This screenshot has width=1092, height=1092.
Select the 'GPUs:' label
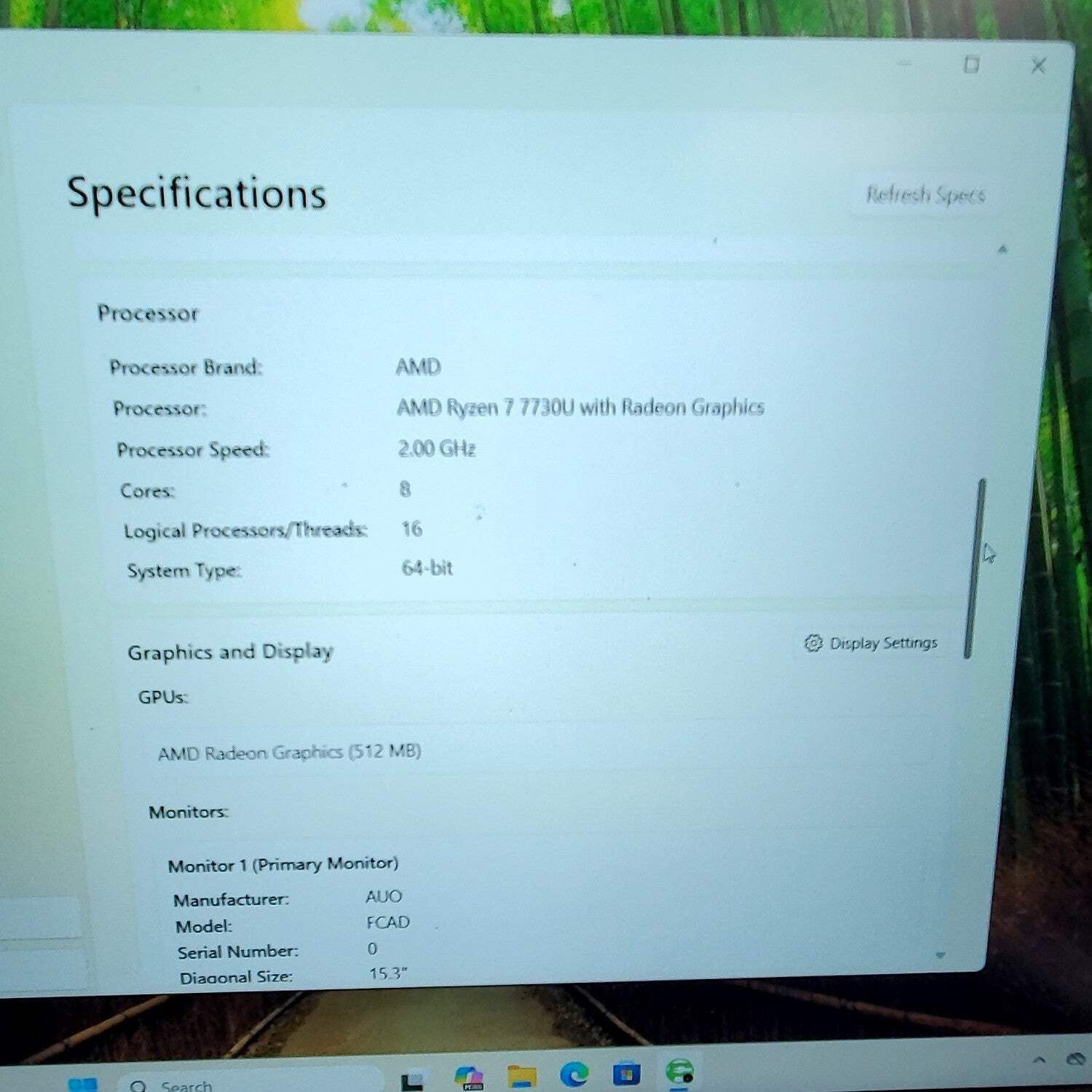point(163,697)
